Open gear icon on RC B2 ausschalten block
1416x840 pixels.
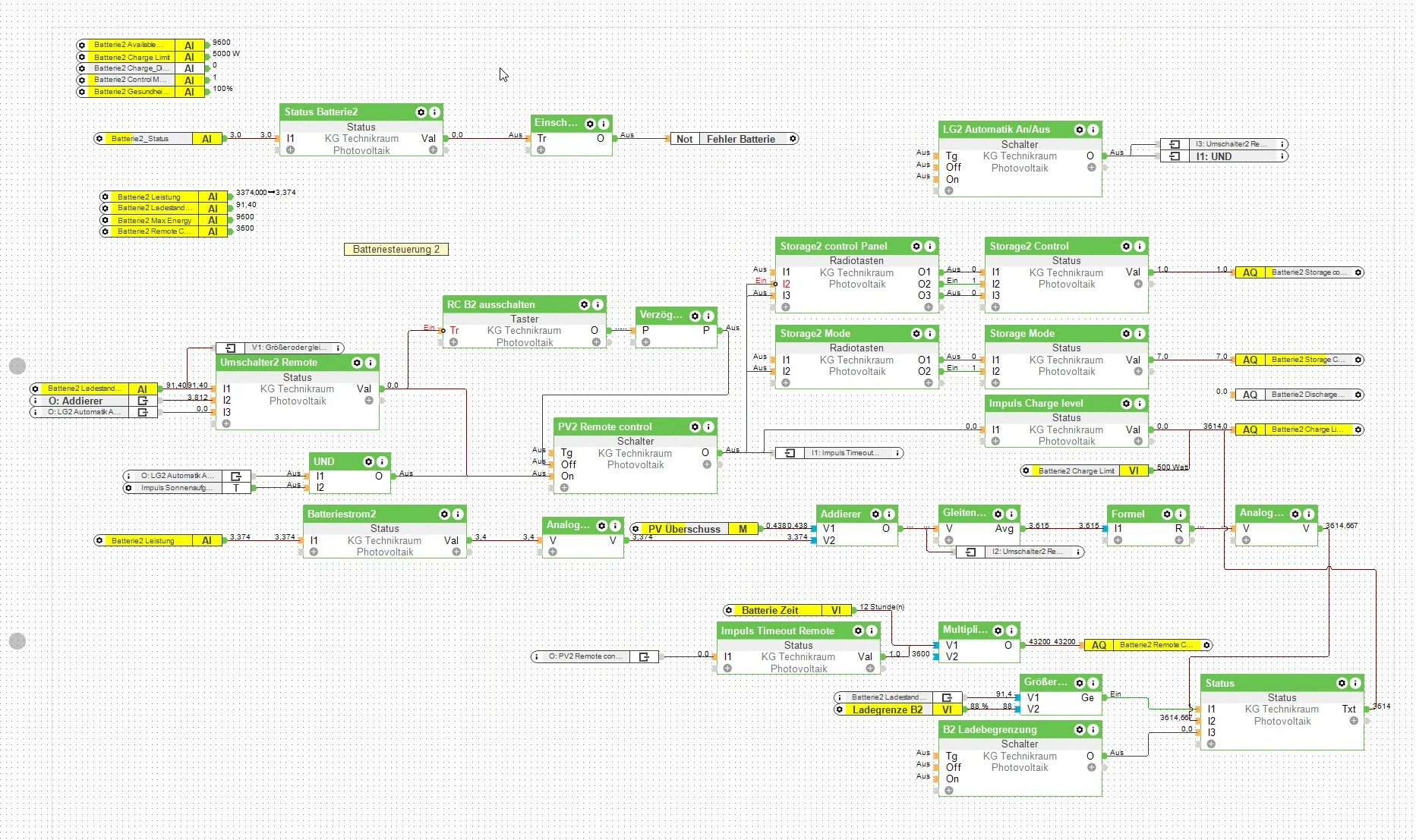click(x=585, y=305)
